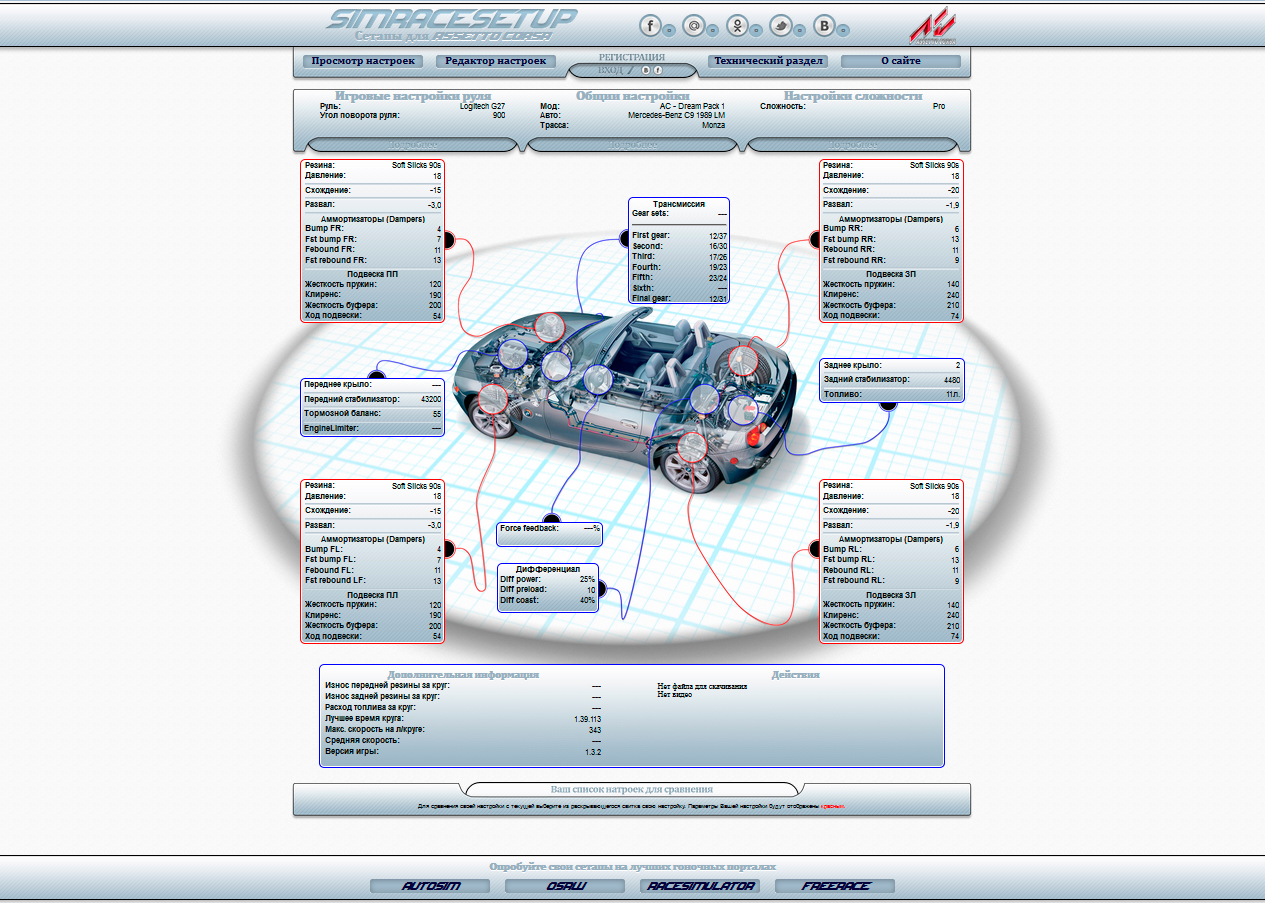Click 'Тормозной баланс:' row
Viewport: 1265px width, 903px height.
click(373, 413)
